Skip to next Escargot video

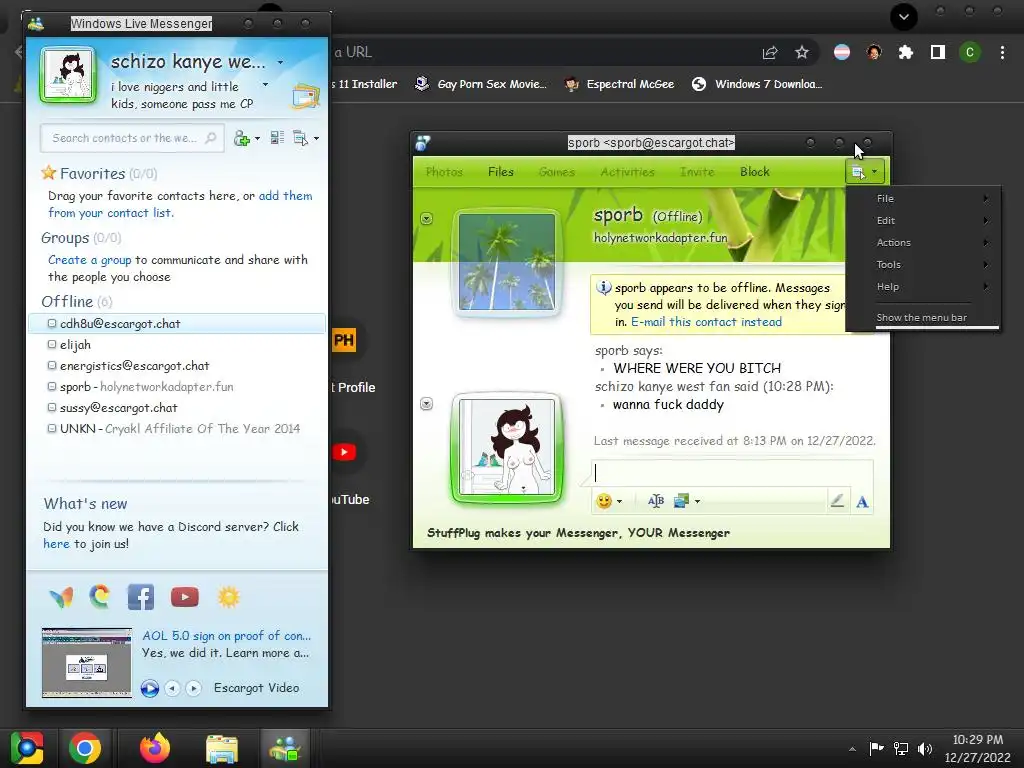[x=193, y=688]
